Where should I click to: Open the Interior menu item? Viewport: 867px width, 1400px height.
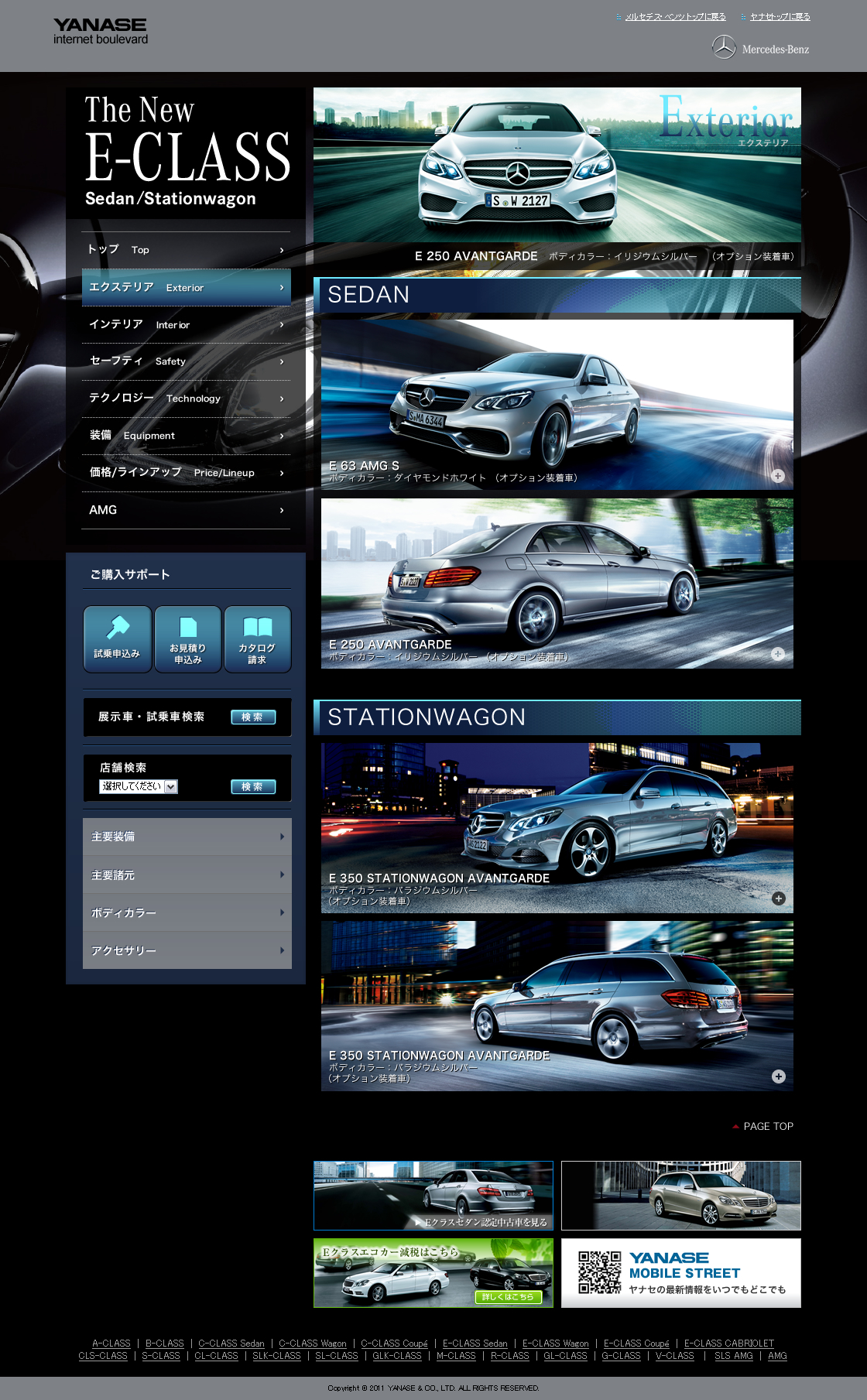click(186, 325)
